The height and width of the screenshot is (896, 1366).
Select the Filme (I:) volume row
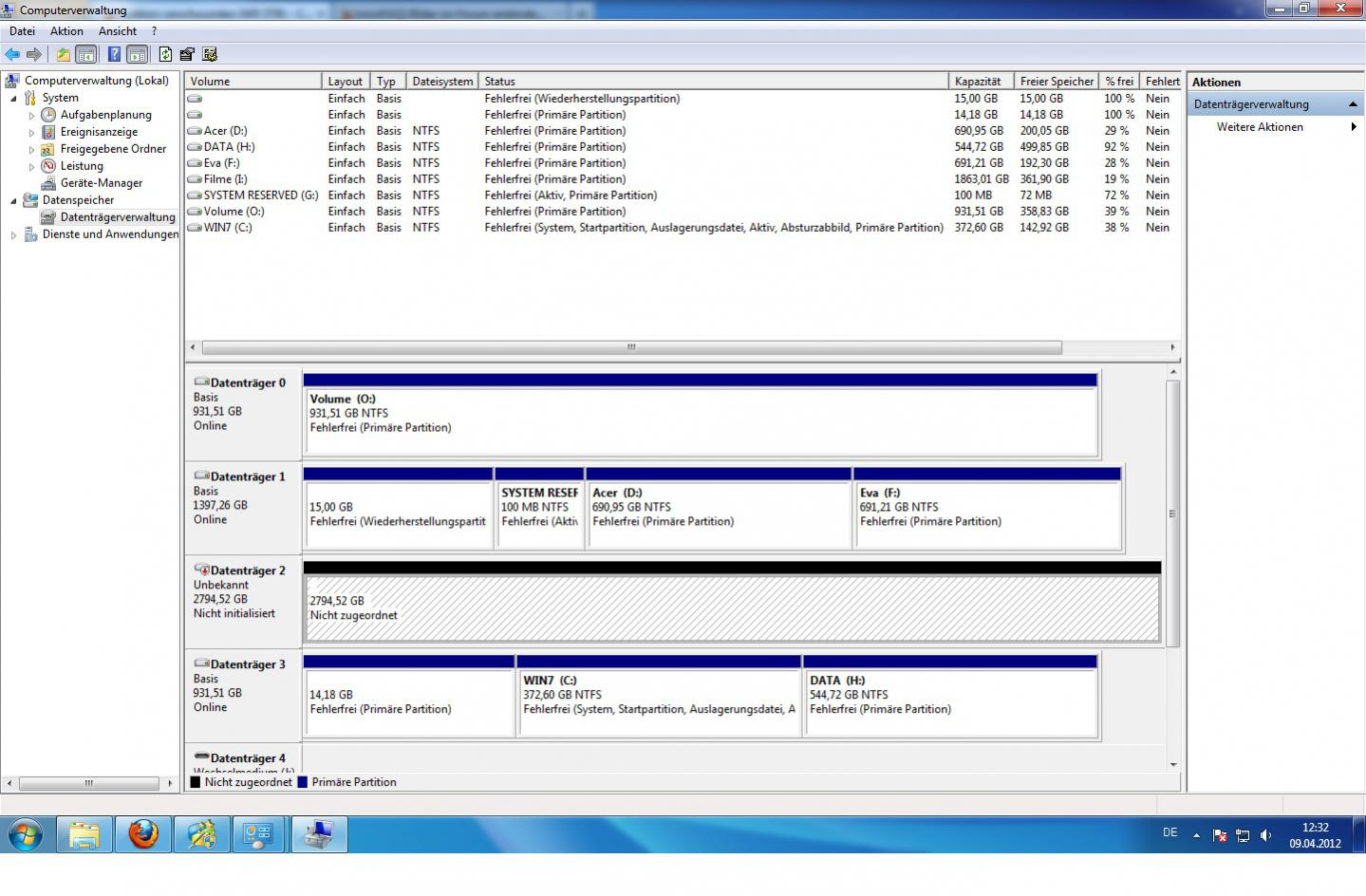click(683, 179)
